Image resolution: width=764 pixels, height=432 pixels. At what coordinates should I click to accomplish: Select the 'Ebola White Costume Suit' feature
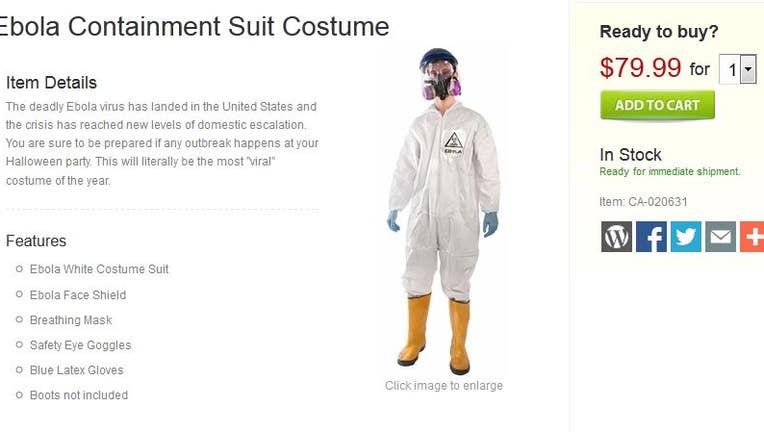[99, 269]
